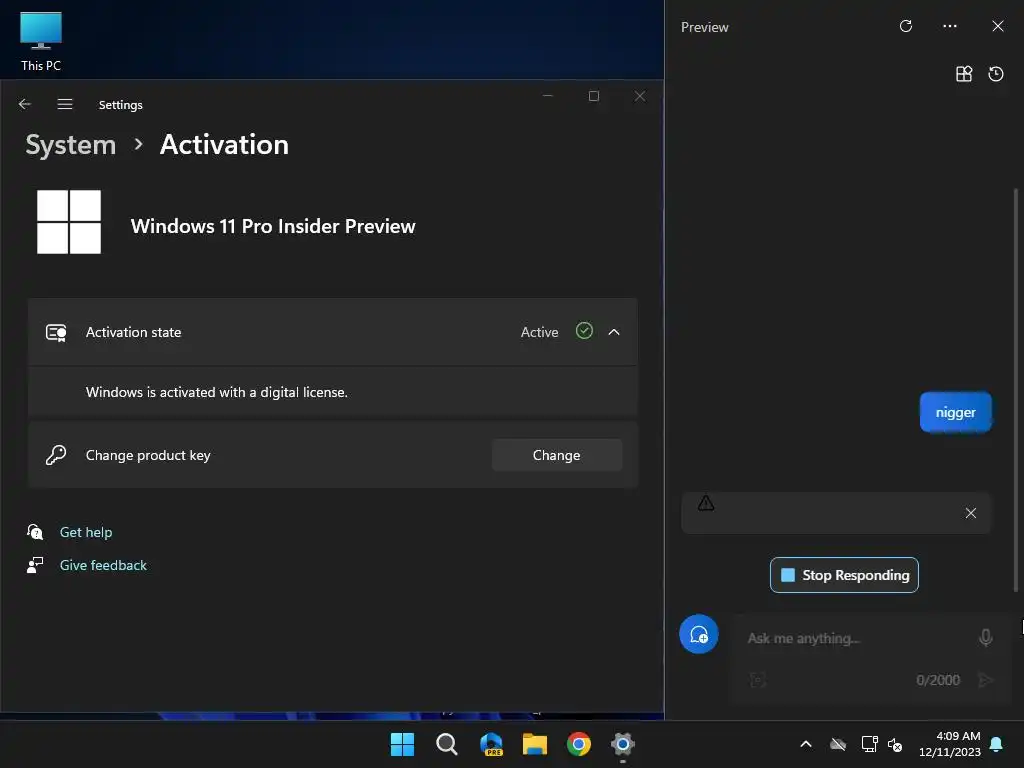
Task: Maximize the Settings window
Action: coord(594,96)
